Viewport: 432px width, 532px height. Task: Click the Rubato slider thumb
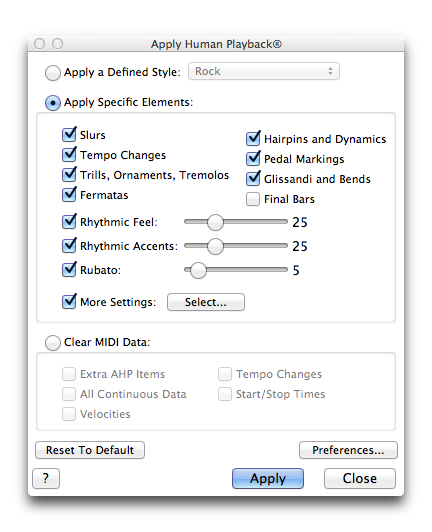198,270
